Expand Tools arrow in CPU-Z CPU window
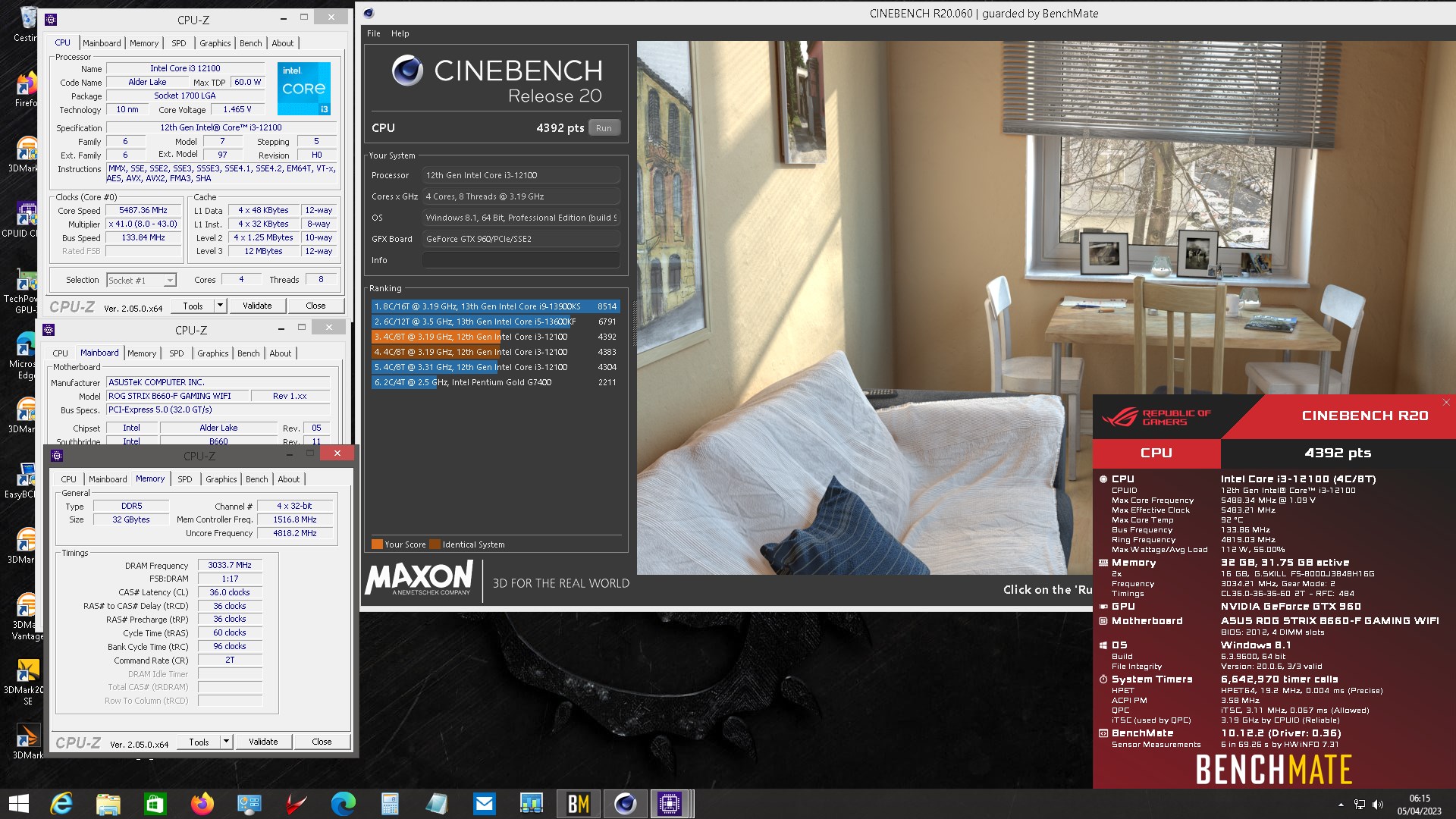 coord(220,306)
